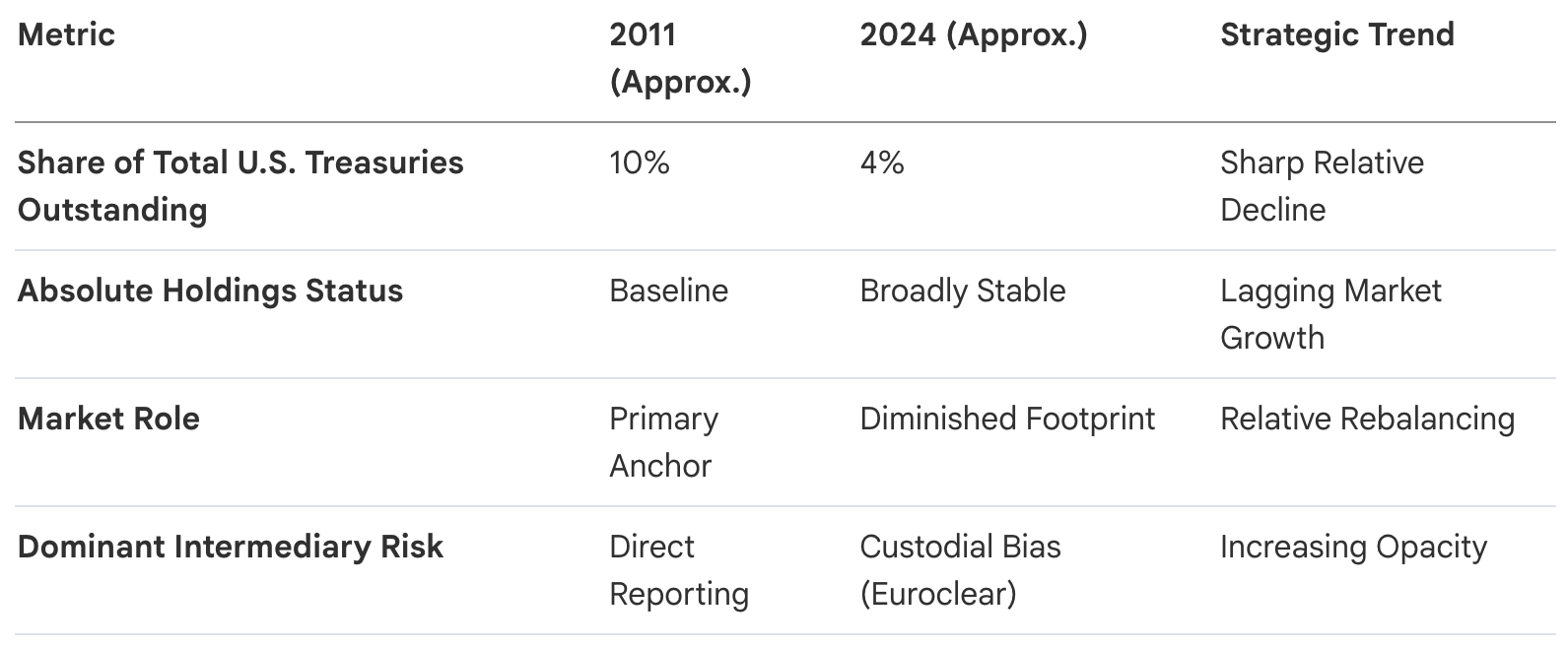This screenshot has height=649, width=1568.
Task: Select the Sharp Relative Decline cell
Action: coord(1322,186)
